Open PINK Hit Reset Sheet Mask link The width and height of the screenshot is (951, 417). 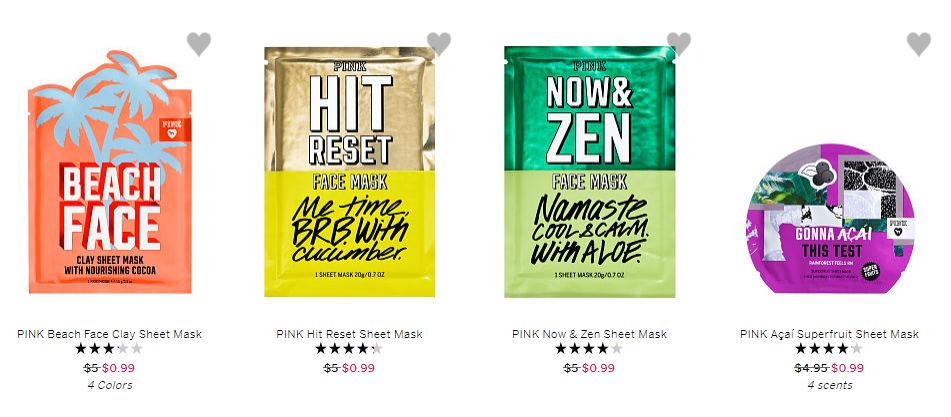point(349,334)
